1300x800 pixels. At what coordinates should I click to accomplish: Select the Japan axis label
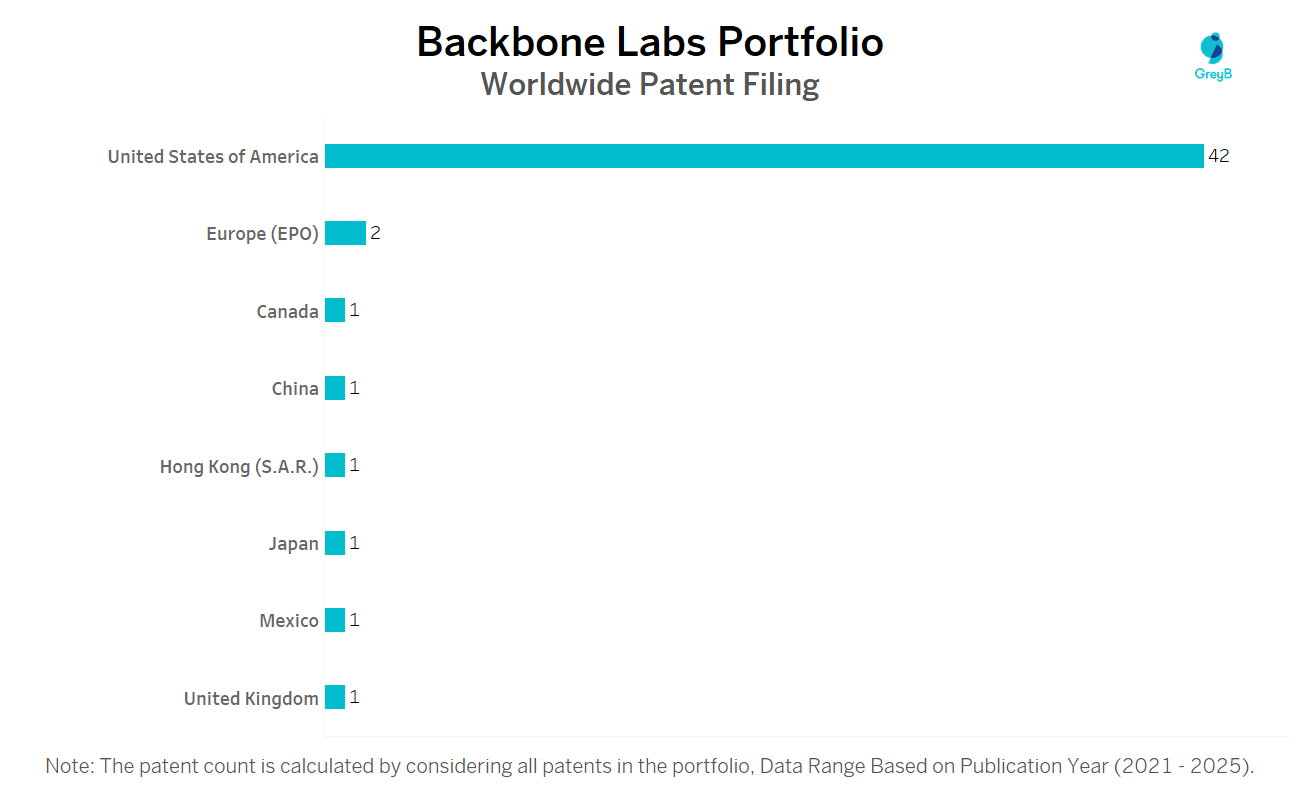tap(293, 544)
